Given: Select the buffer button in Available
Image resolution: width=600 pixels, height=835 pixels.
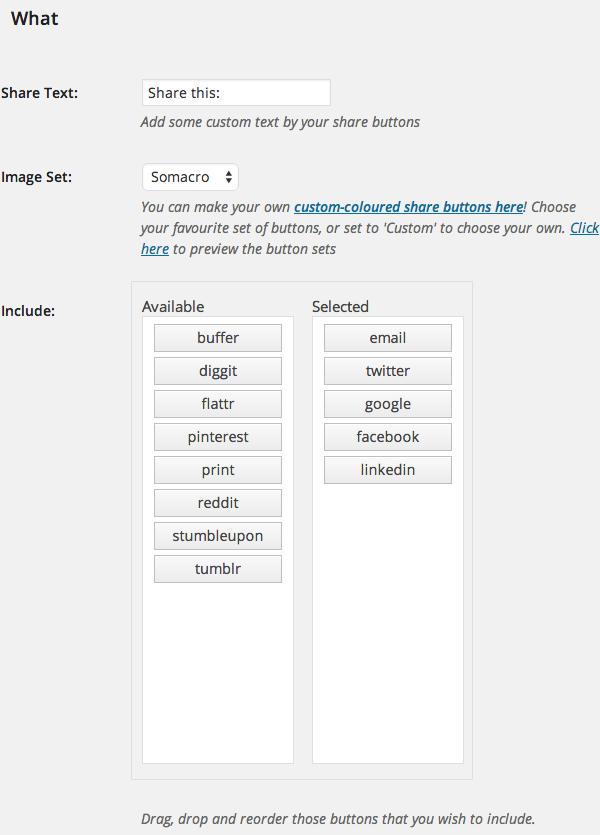Looking at the screenshot, I should coord(218,338).
